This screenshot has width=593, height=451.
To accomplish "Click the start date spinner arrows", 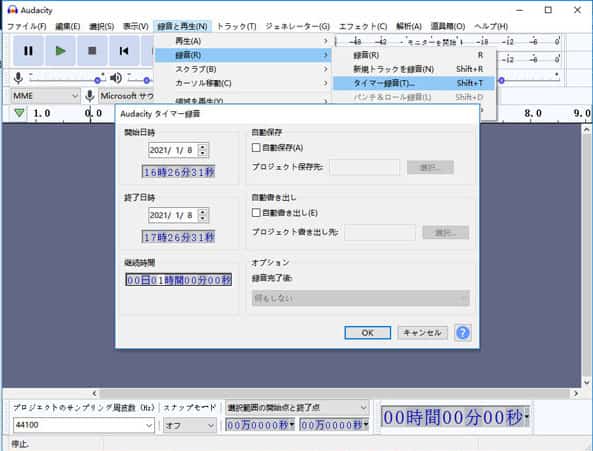I will coord(203,150).
